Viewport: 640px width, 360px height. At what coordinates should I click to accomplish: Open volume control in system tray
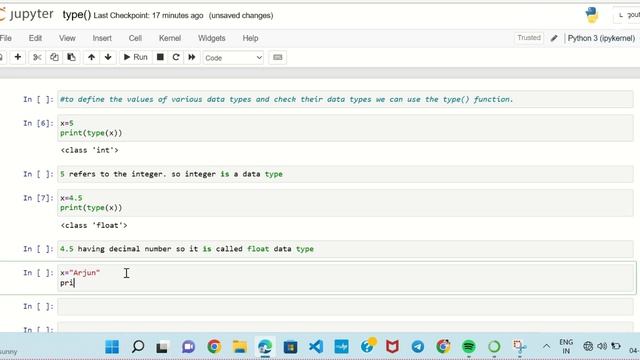(602, 347)
